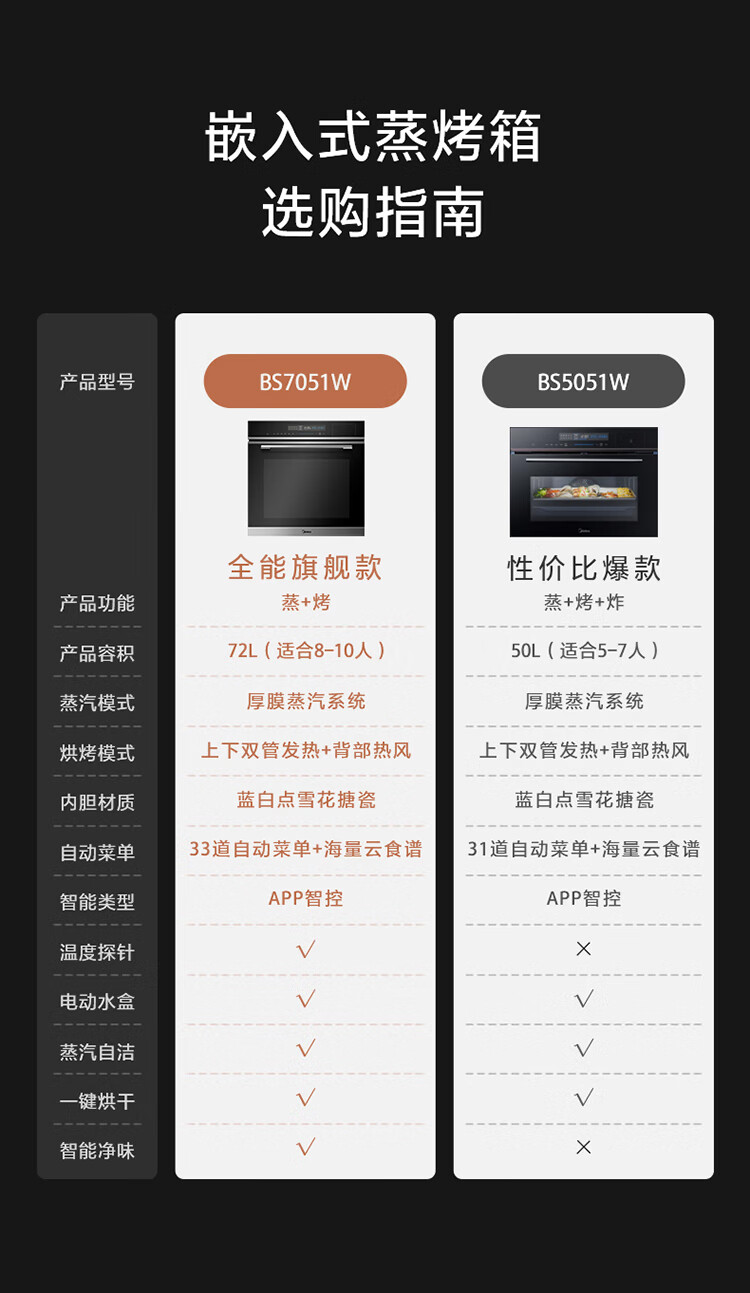Click BS5051W temperature probe cross mark
The height and width of the screenshot is (1293, 750).
pos(584,949)
